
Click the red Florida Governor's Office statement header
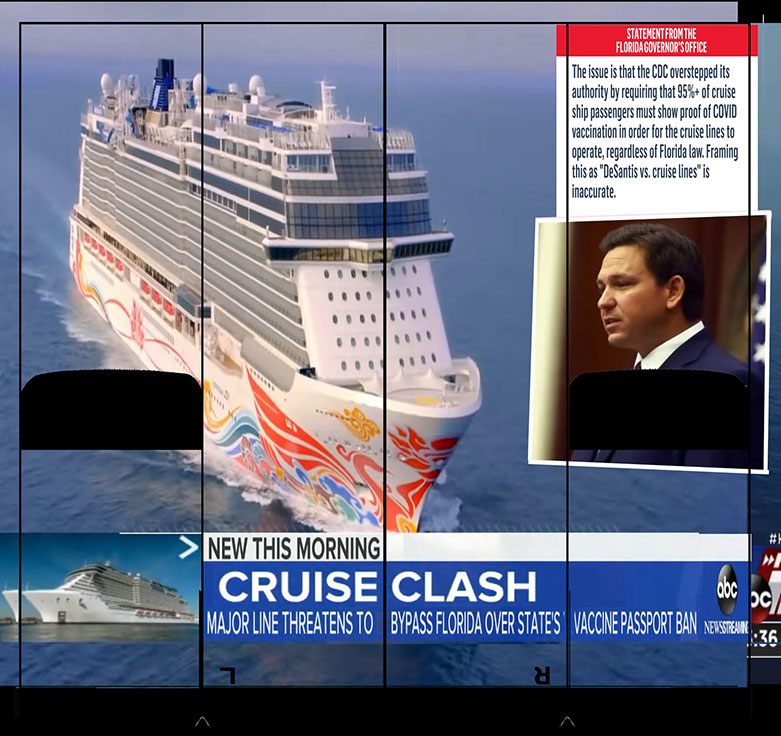click(x=656, y=40)
